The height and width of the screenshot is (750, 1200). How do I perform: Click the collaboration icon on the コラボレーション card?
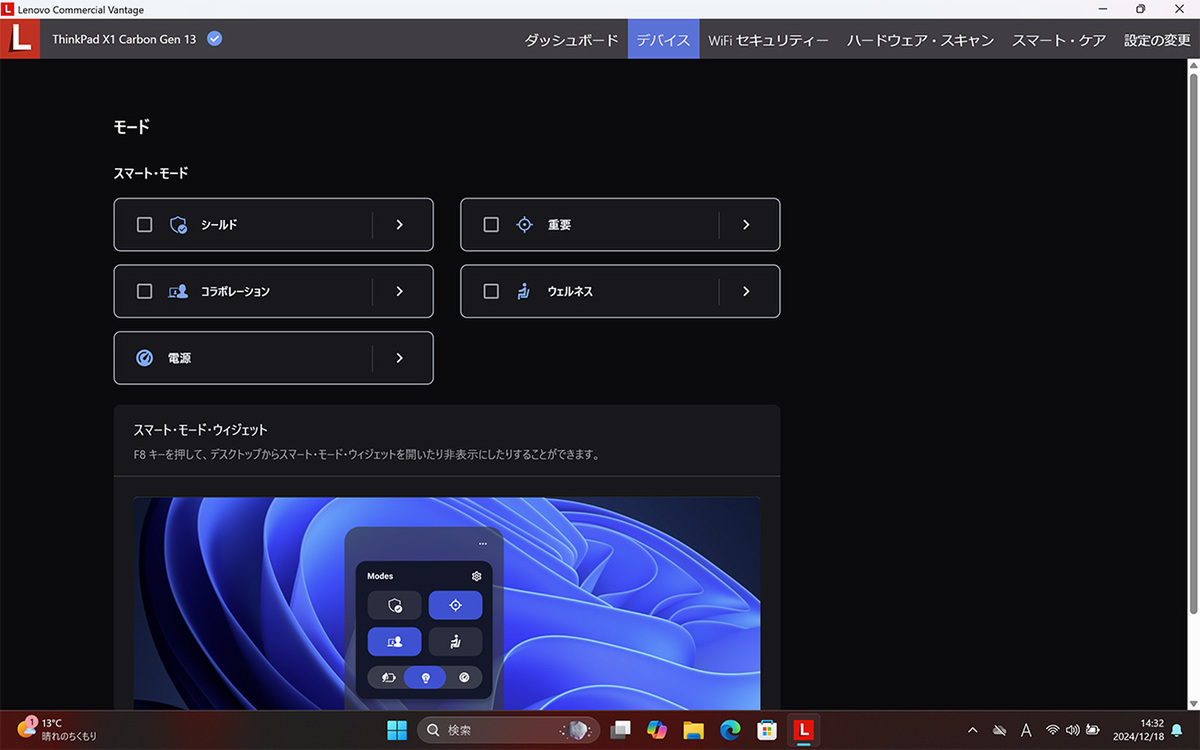tap(179, 291)
